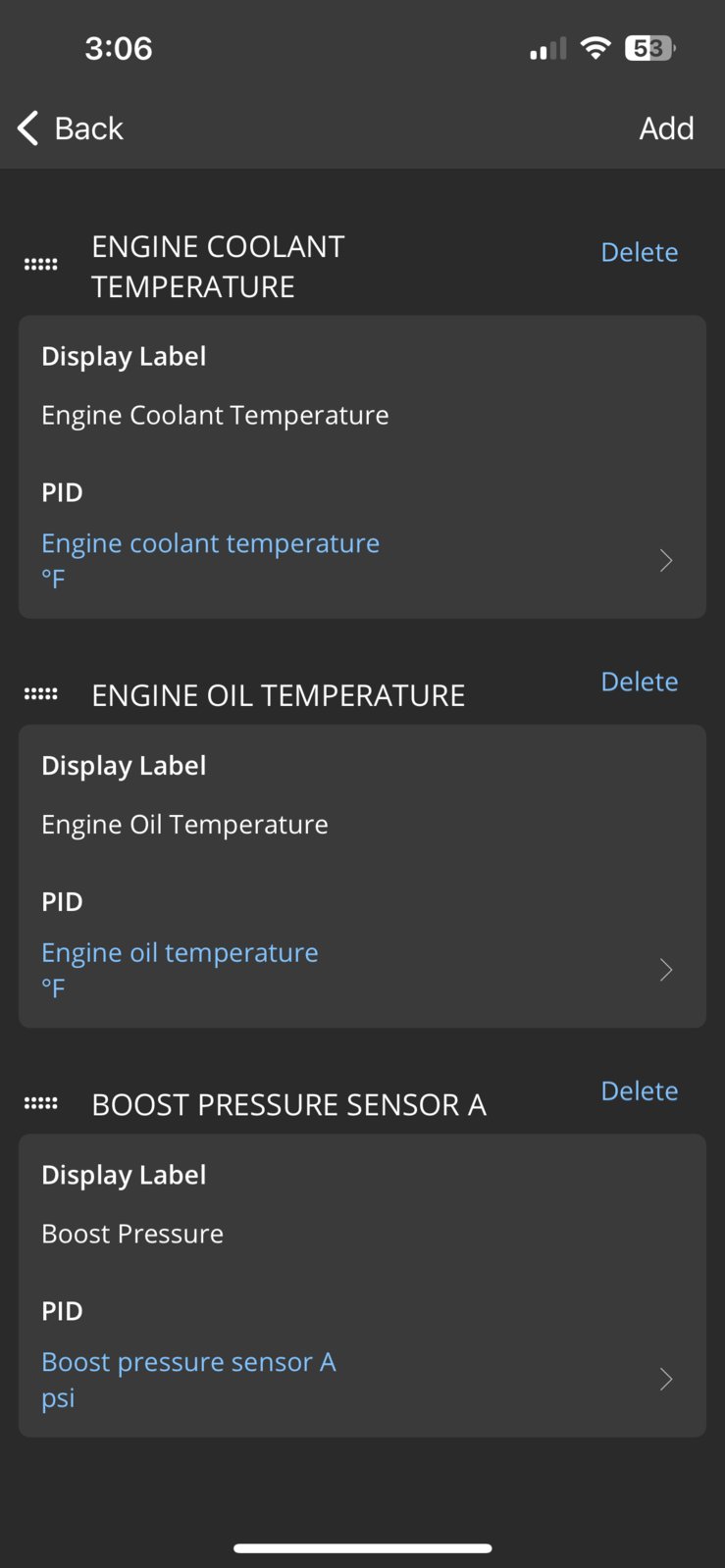Image resolution: width=725 pixels, height=1568 pixels.
Task: Tap the Wi-Fi status icon
Action: tap(596, 48)
